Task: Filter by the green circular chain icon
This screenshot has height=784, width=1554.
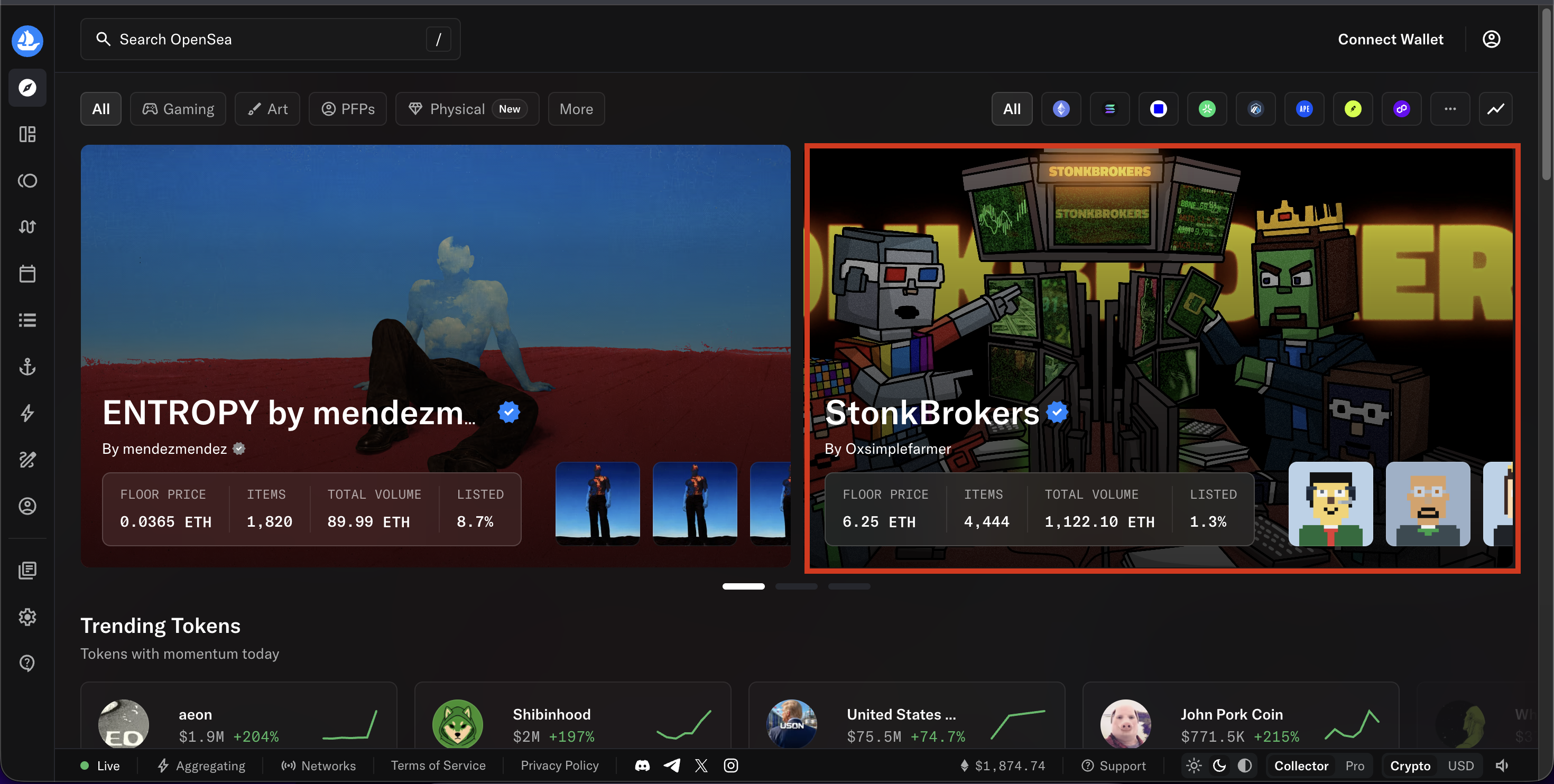Action: 1207,108
